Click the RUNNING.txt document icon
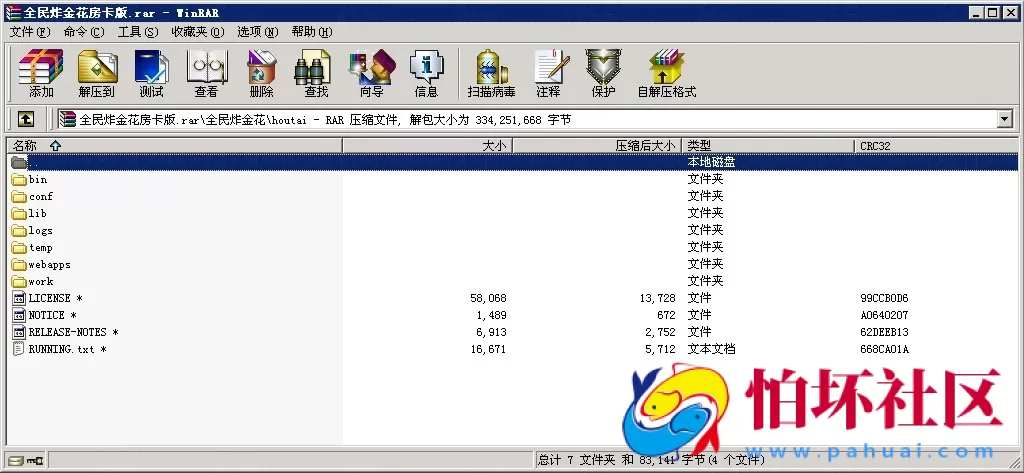The width and height of the screenshot is (1024, 473). point(19,349)
